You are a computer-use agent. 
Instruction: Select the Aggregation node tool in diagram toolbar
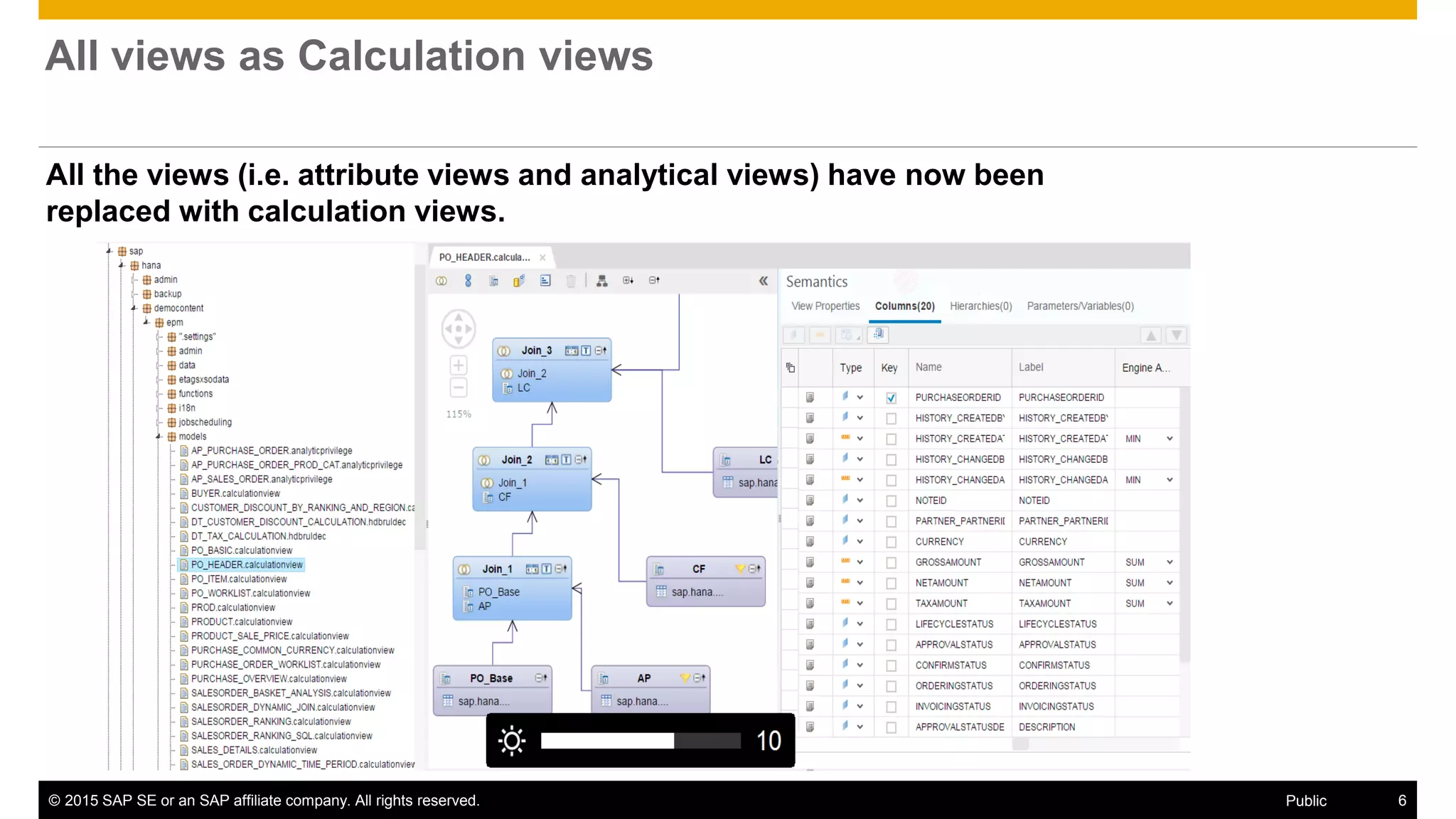click(x=519, y=281)
